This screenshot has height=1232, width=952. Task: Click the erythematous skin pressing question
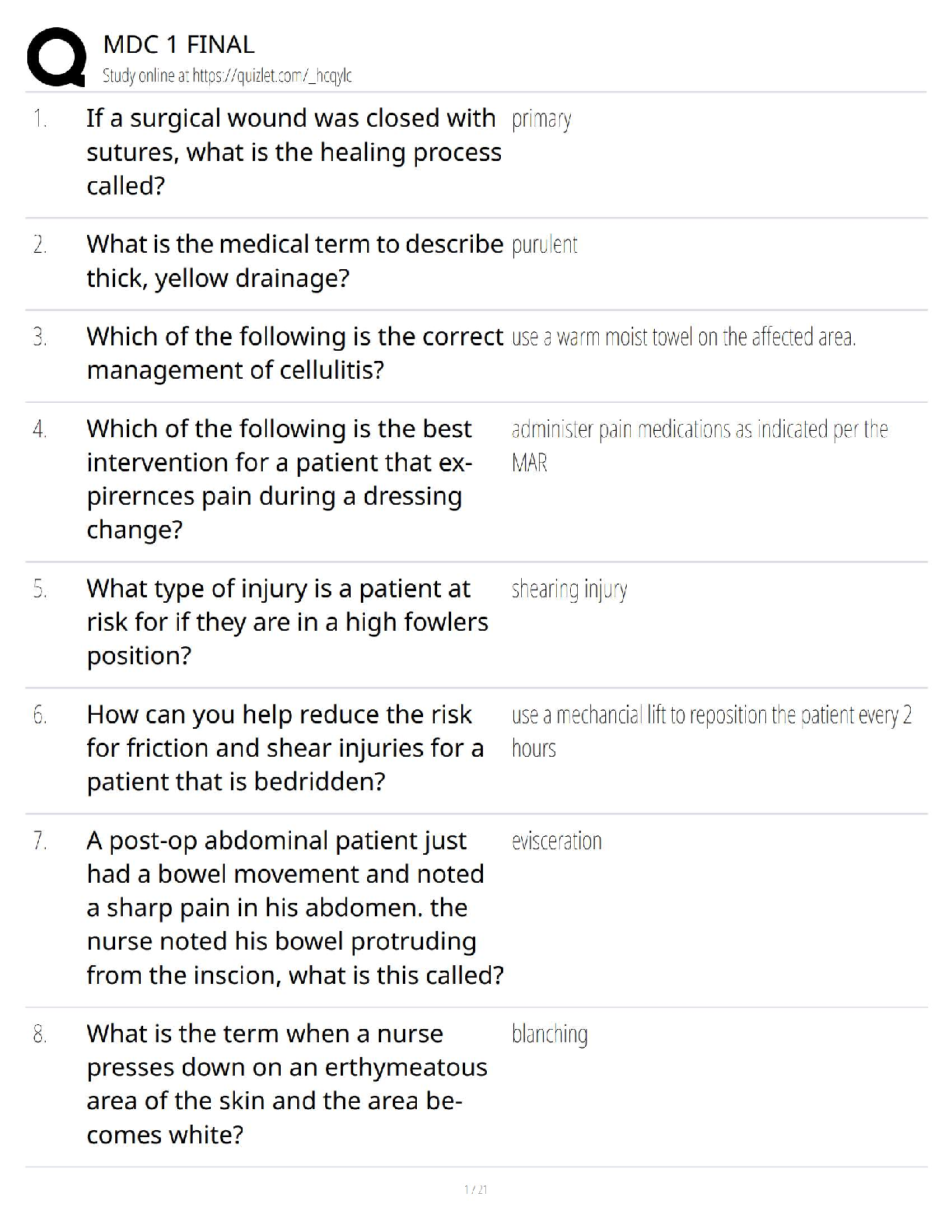click(x=286, y=1083)
